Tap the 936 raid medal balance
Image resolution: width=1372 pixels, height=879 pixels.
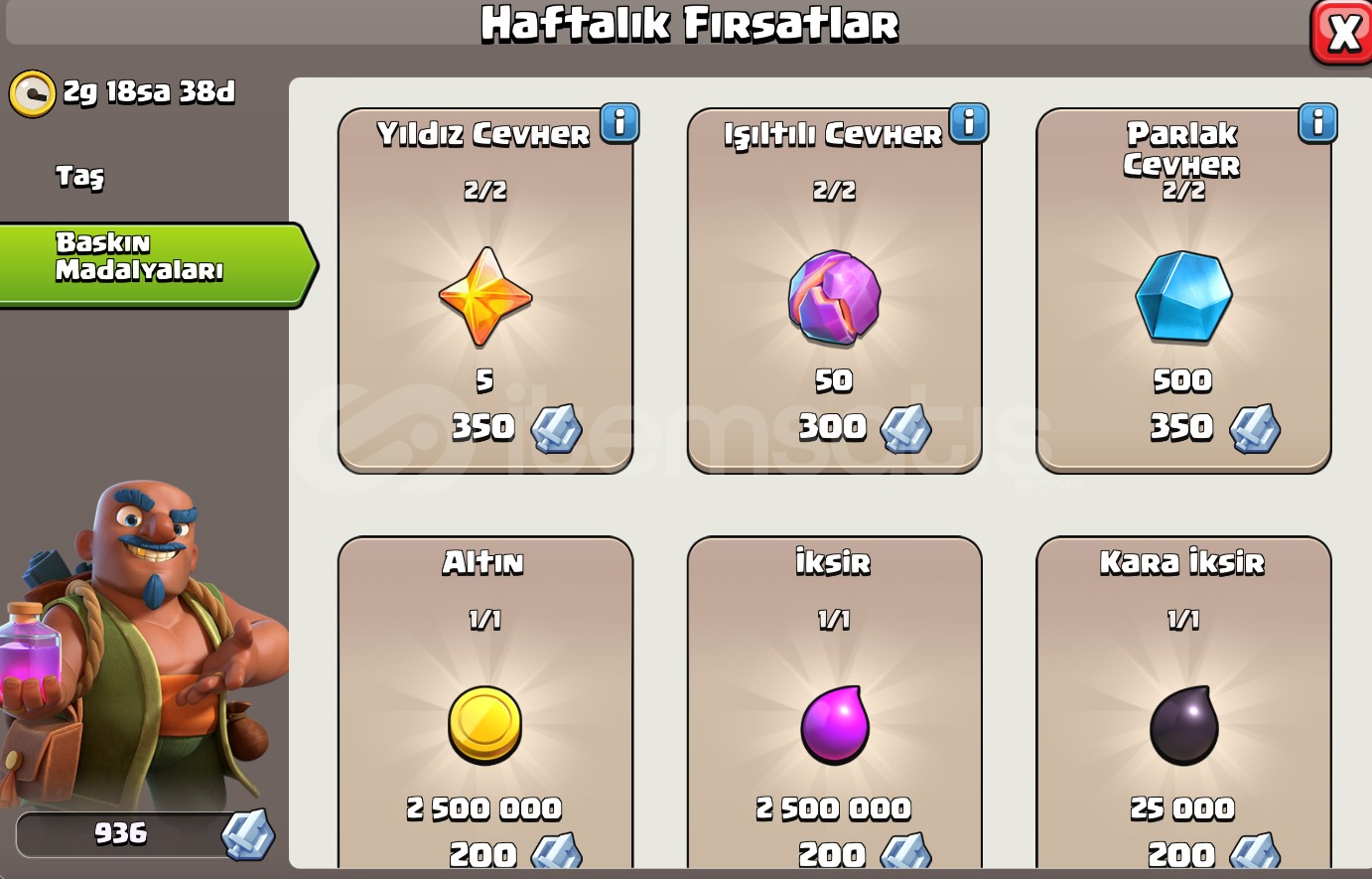click(x=145, y=833)
